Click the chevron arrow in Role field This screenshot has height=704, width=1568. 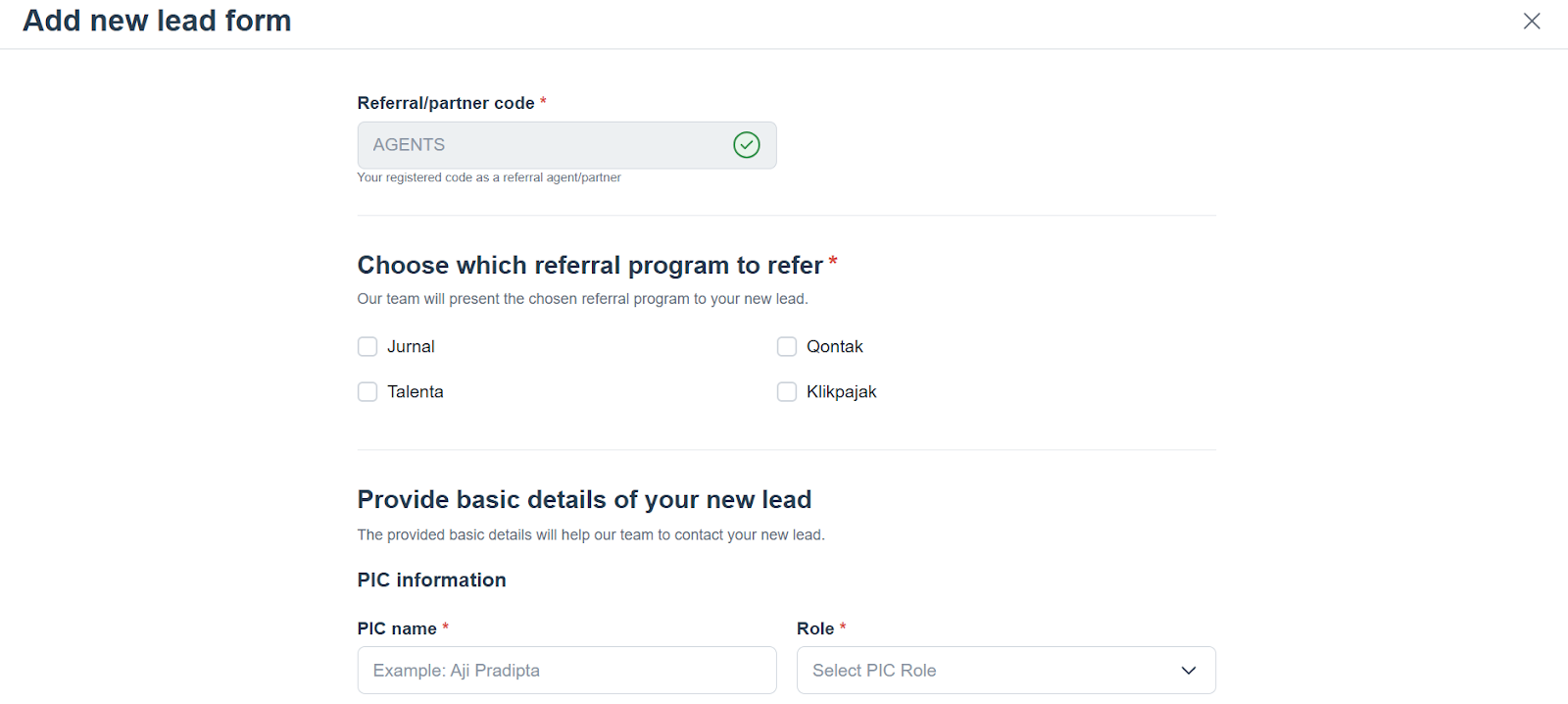[1189, 671]
